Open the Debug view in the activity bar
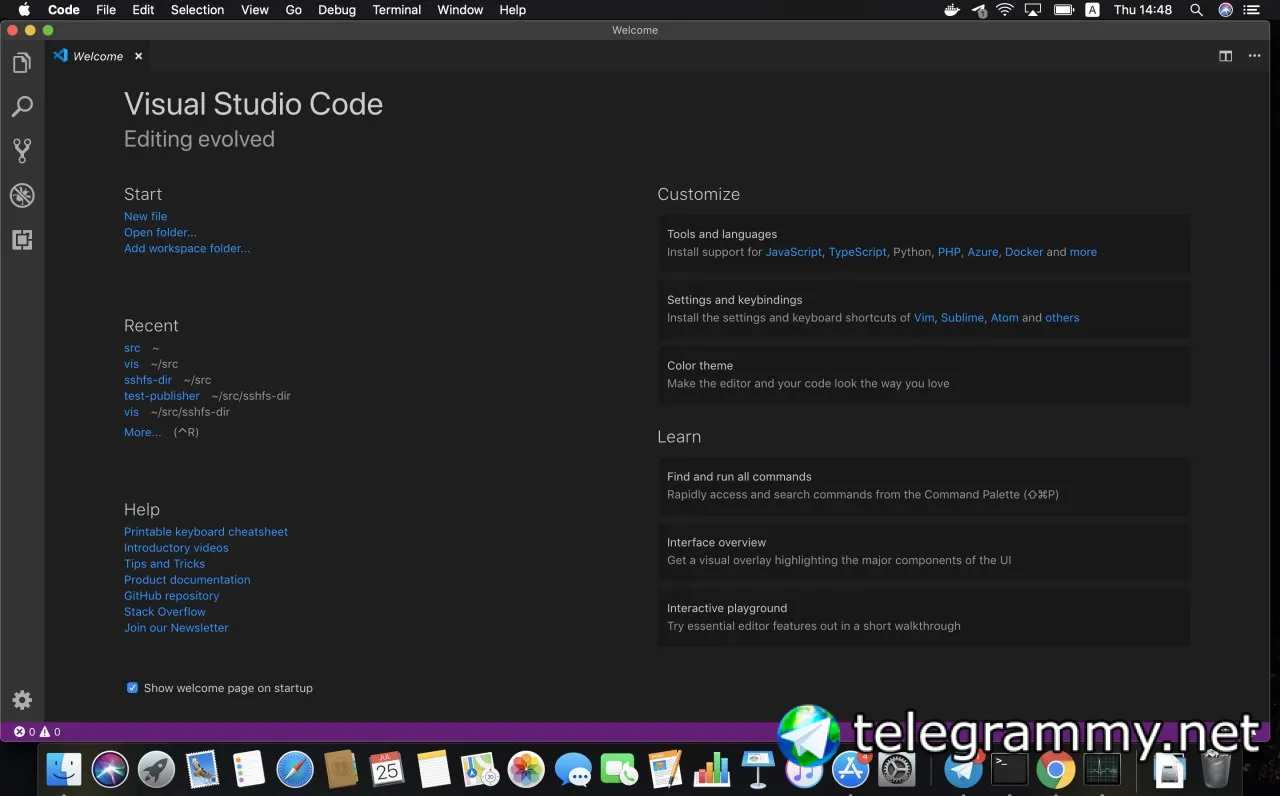Image resolution: width=1280 pixels, height=796 pixels. coord(22,195)
